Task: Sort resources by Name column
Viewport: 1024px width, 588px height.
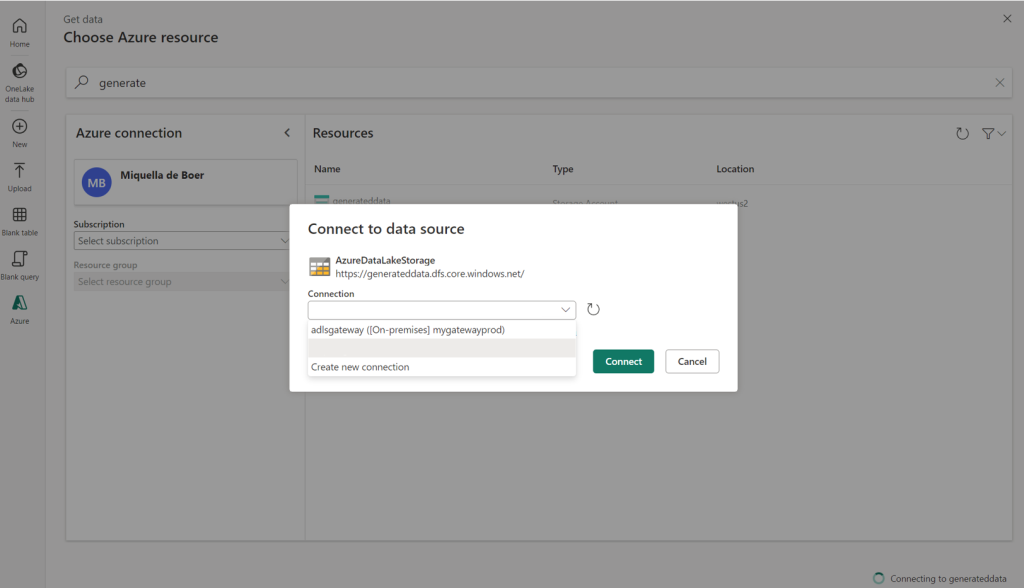Action: [x=327, y=169]
